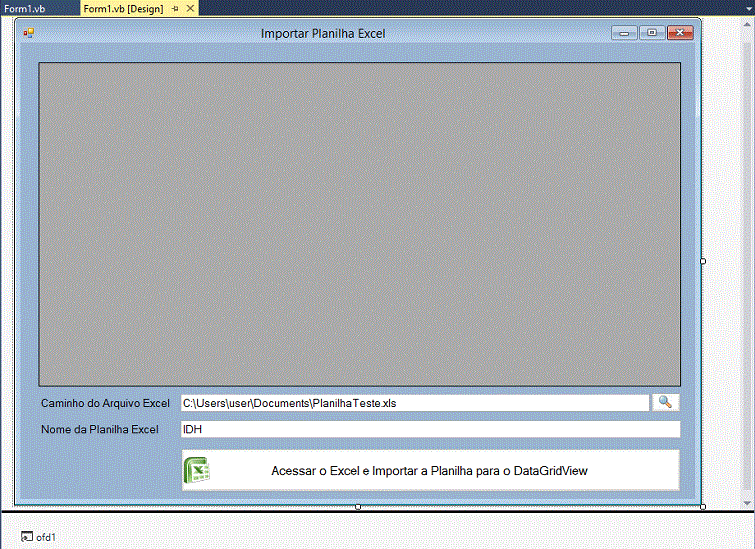The width and height of the screenshot is (755, 549).
Task: Click the form icon in the title bar
Action: (29, 33)
